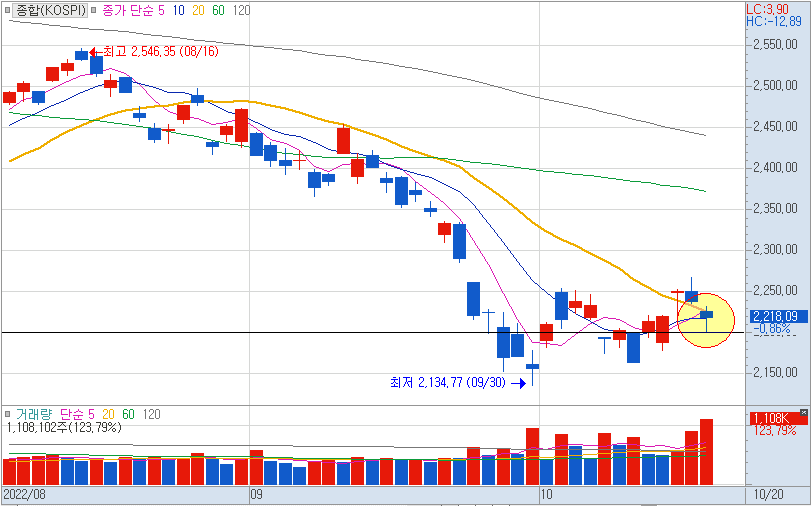Image resolution: width=811 pixels, height=506 pixels.
Task: Click the 1,108,102주(123.79%) volume readout
Action: pos(65,428)
